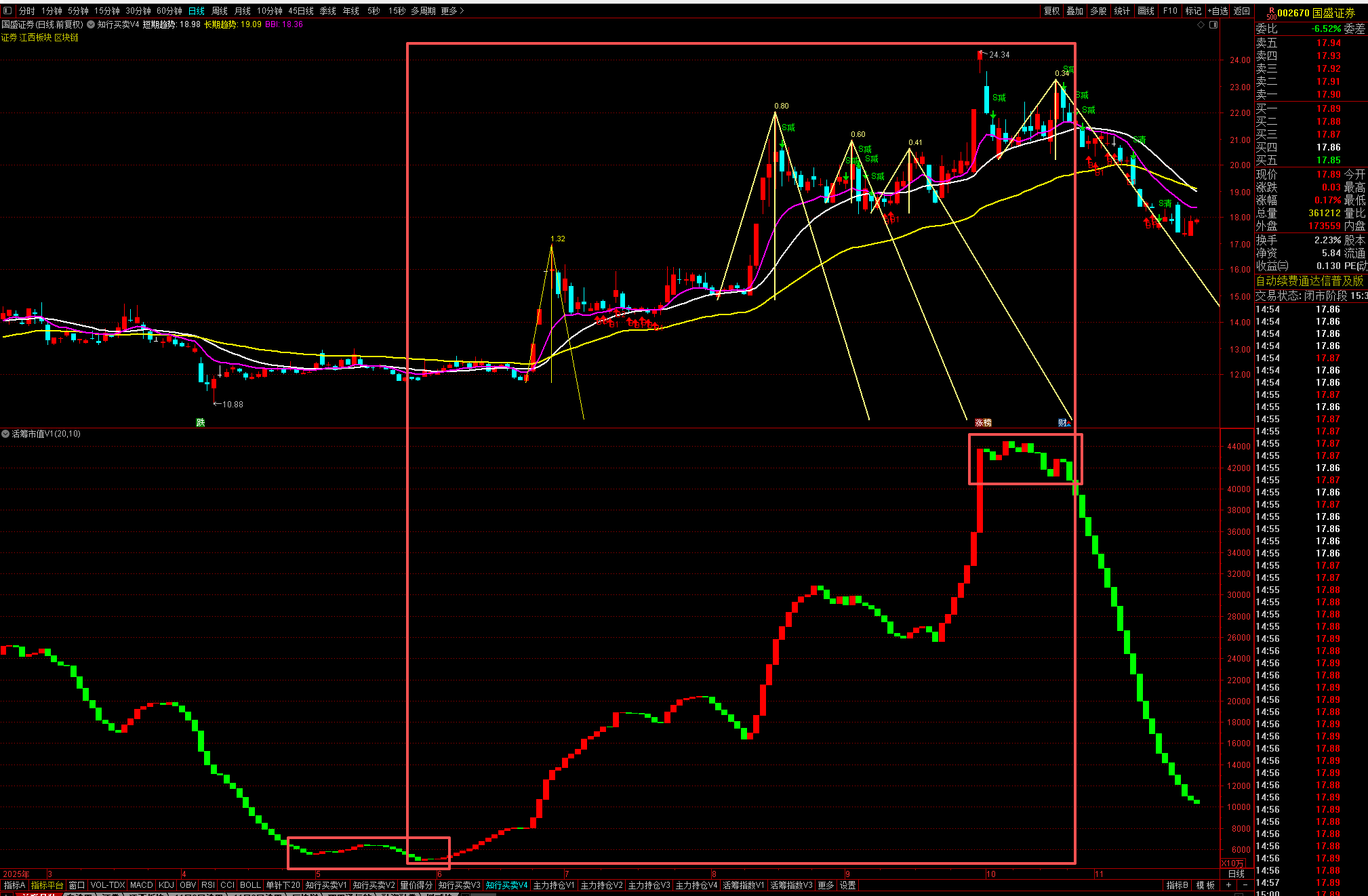Switch to the 周线 weekly timeframe
Screen dimensions: 1368x896
[x=220, y=11]
